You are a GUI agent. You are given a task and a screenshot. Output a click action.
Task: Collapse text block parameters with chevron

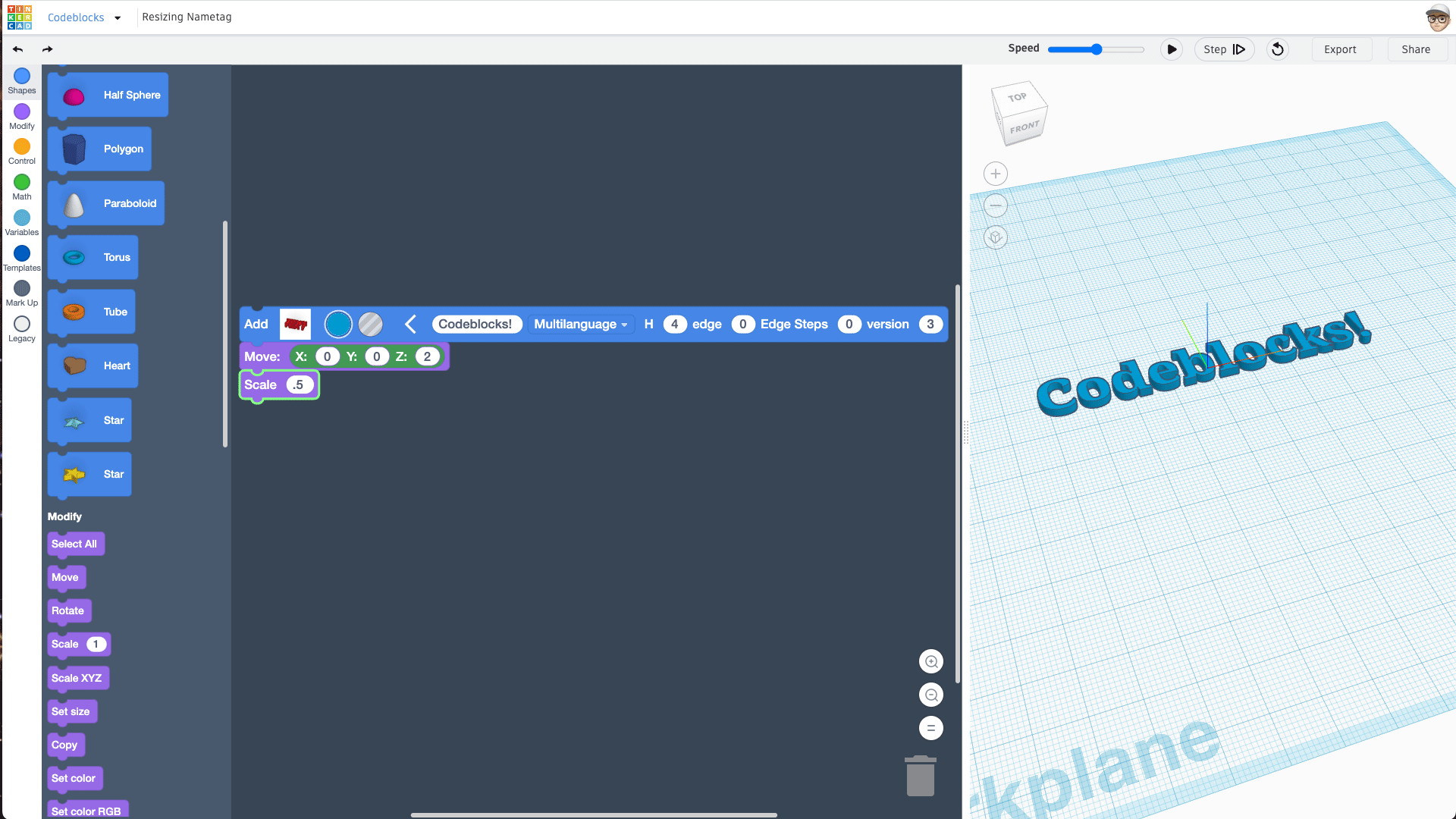tap(410, 325)
